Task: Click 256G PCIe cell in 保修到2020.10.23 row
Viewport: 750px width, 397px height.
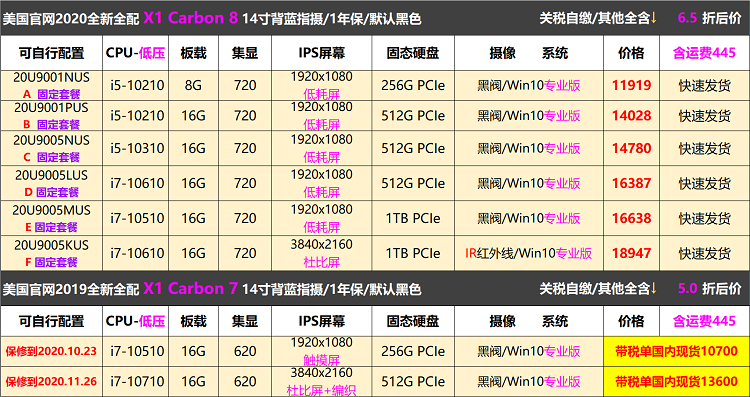Action: pyautogui.click(x=413, y=352)
